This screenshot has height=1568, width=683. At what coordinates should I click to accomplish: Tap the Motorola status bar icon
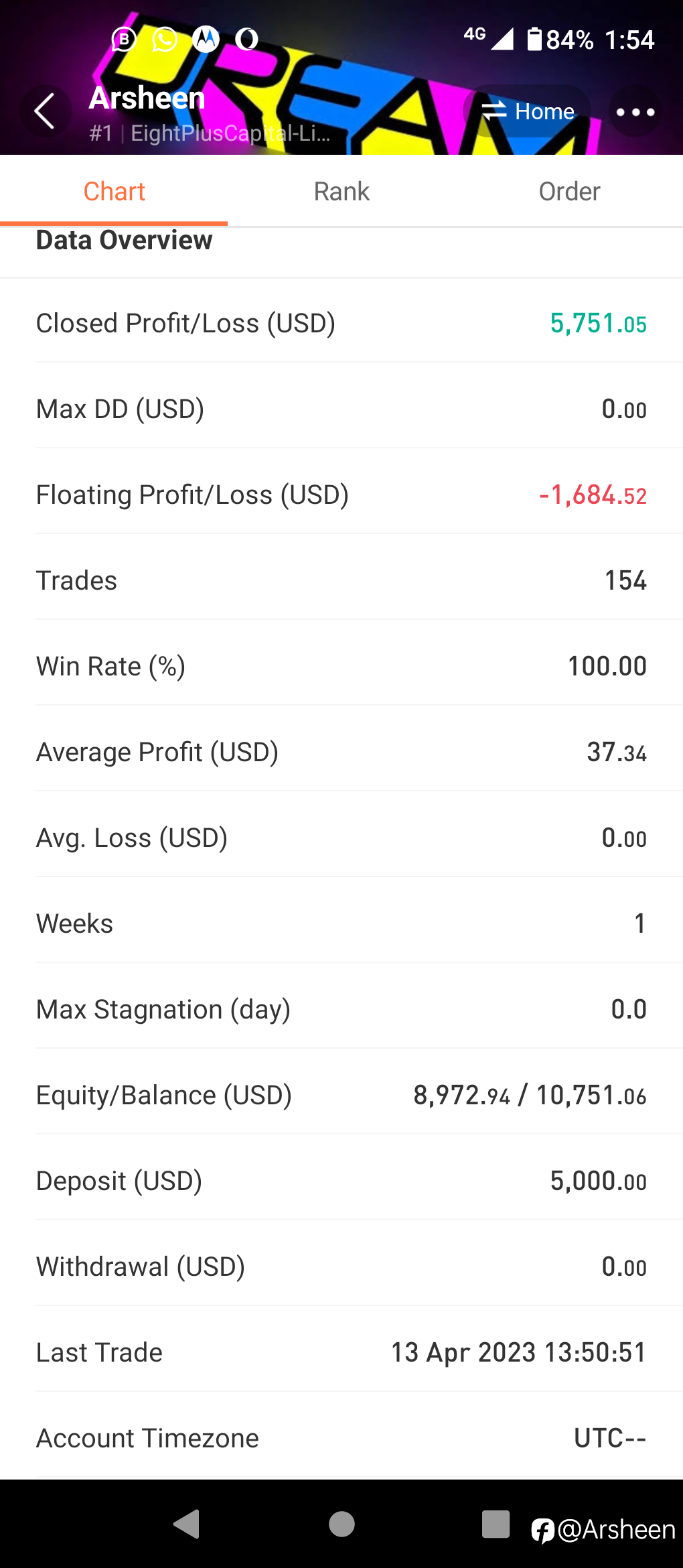(x=206, y=40)
